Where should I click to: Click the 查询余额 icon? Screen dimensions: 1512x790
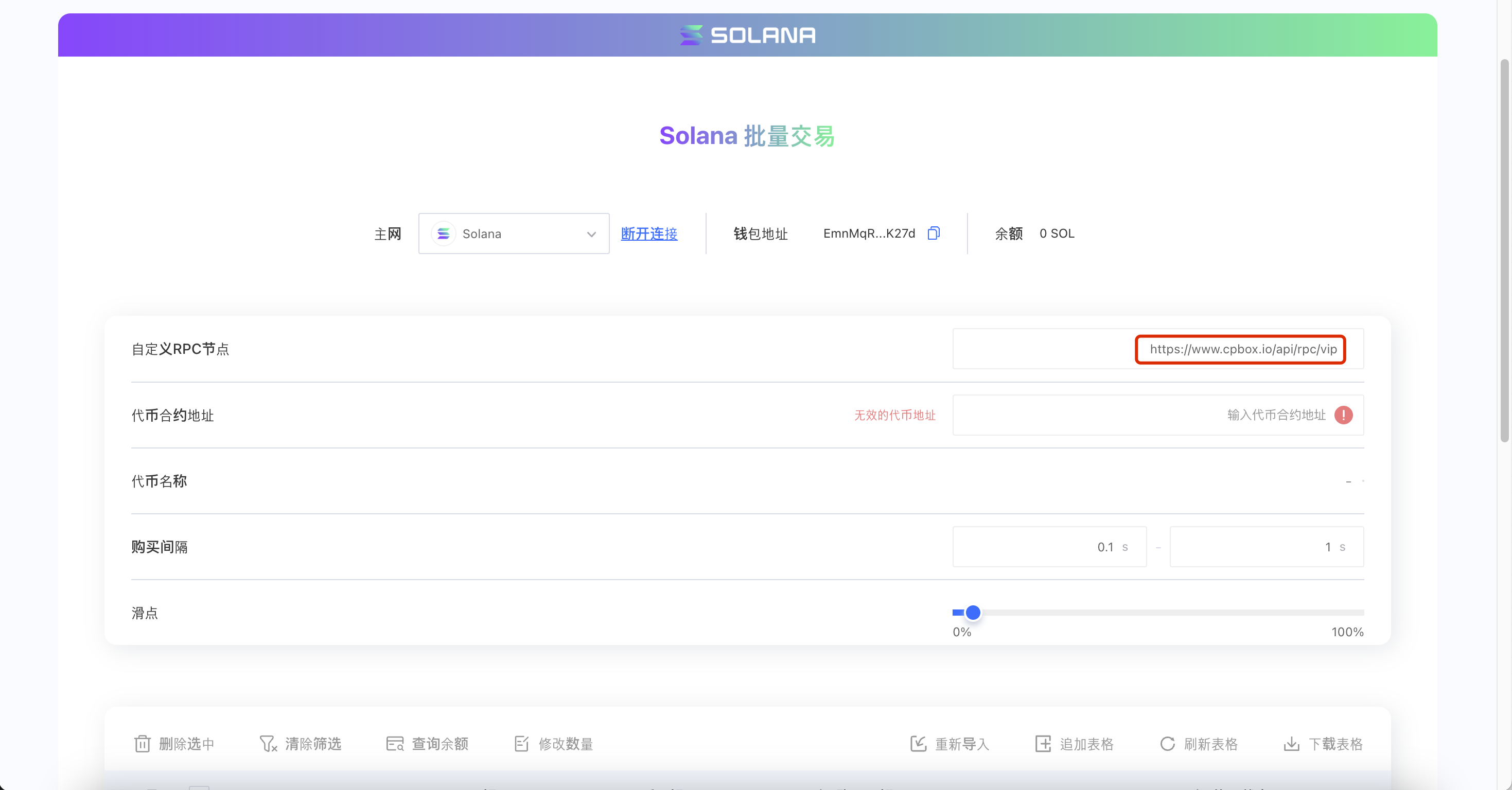click(x=394, y=744)
